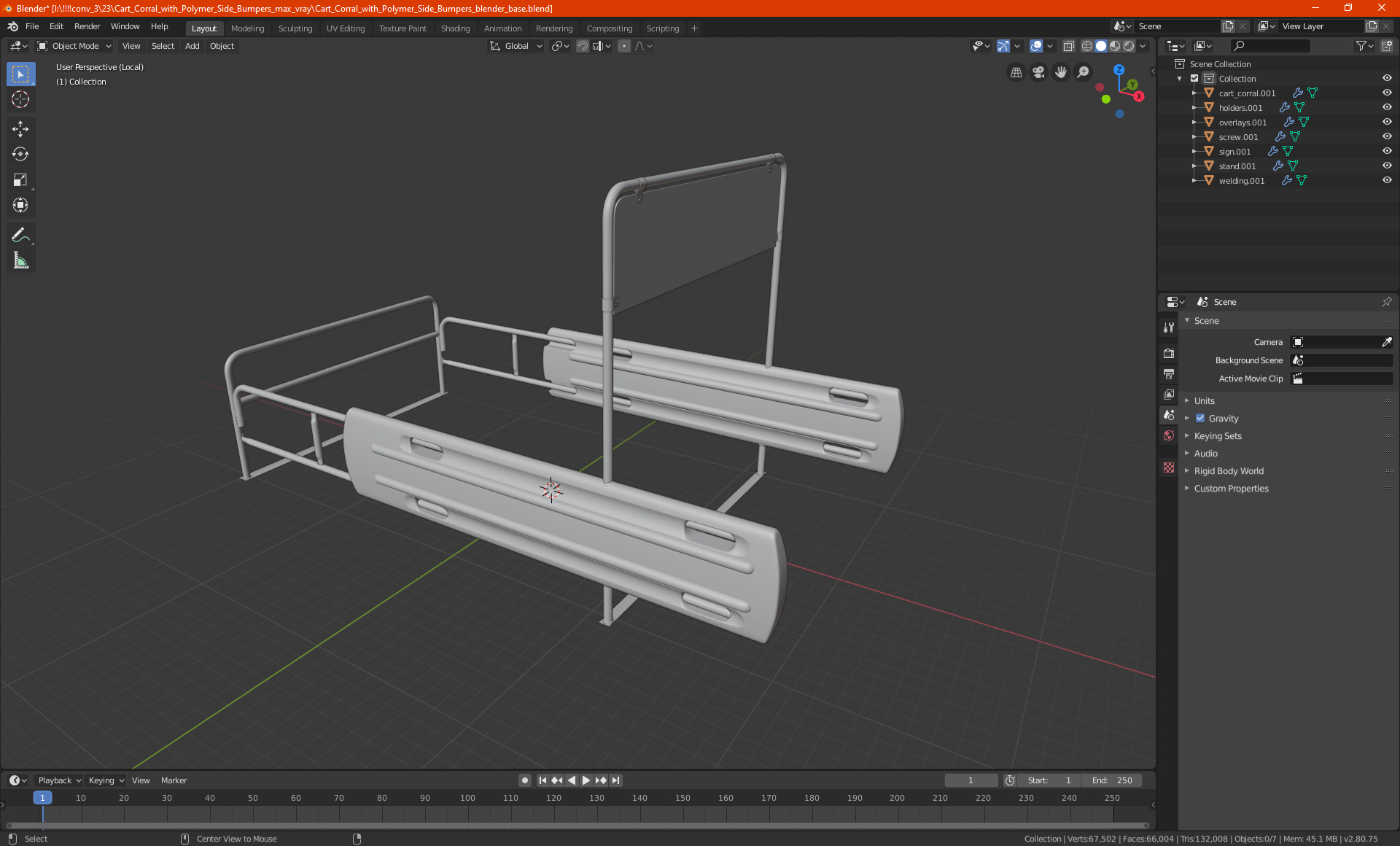Image resolution: width=1400 pixels, height=846 pixels.
Task: Open the viewport Add menu
Action: tap(192, 46)
